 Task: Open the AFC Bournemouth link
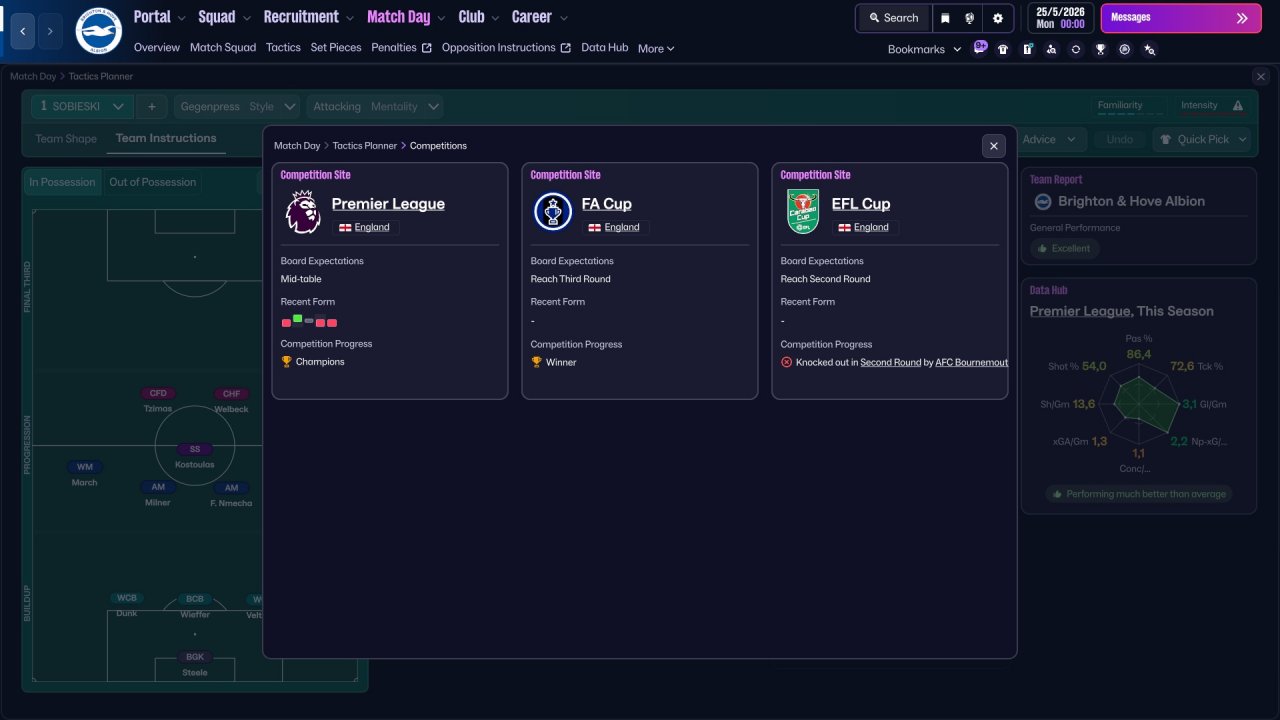tap(972, 362)
